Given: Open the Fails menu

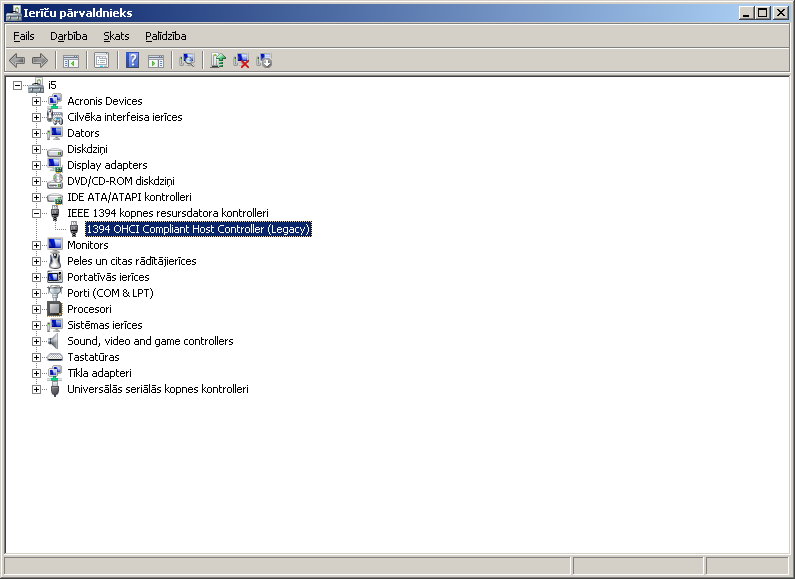Looking at the screenshot, I should click(x=23, y=36).
